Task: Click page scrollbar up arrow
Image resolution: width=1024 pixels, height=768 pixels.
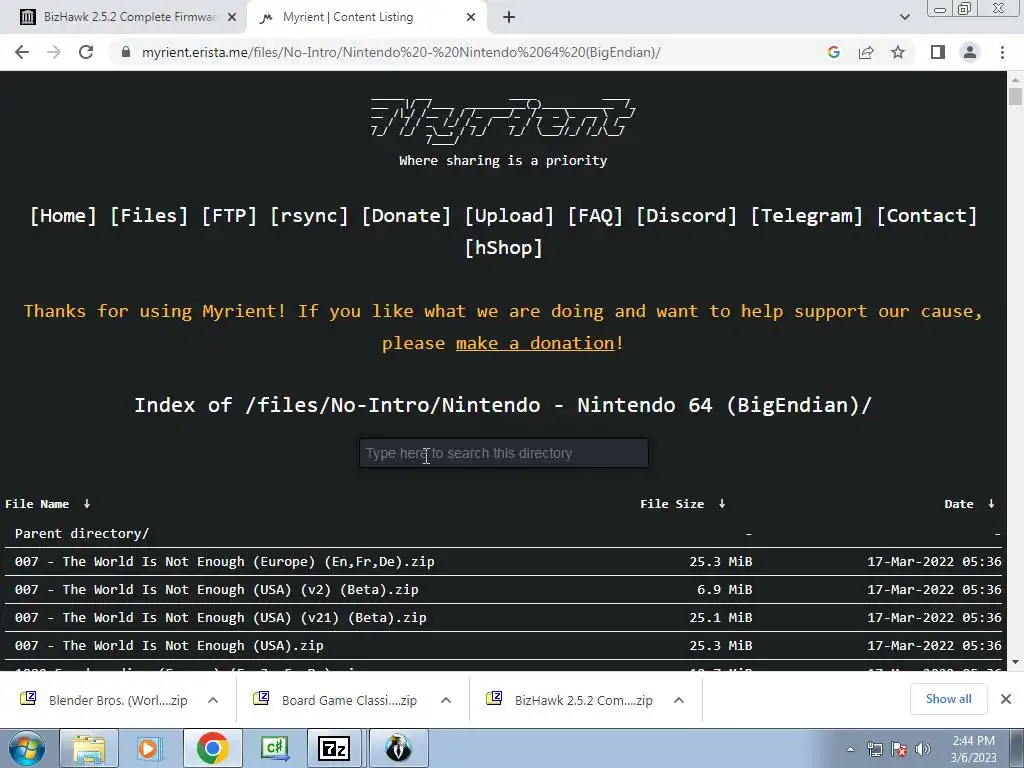Action: point(1015,80)
